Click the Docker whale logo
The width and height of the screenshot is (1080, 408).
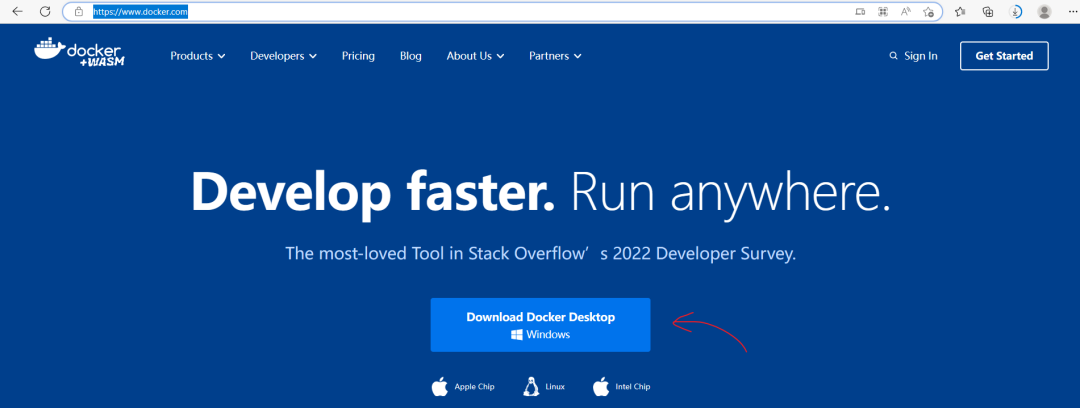[x=79, y=53]
